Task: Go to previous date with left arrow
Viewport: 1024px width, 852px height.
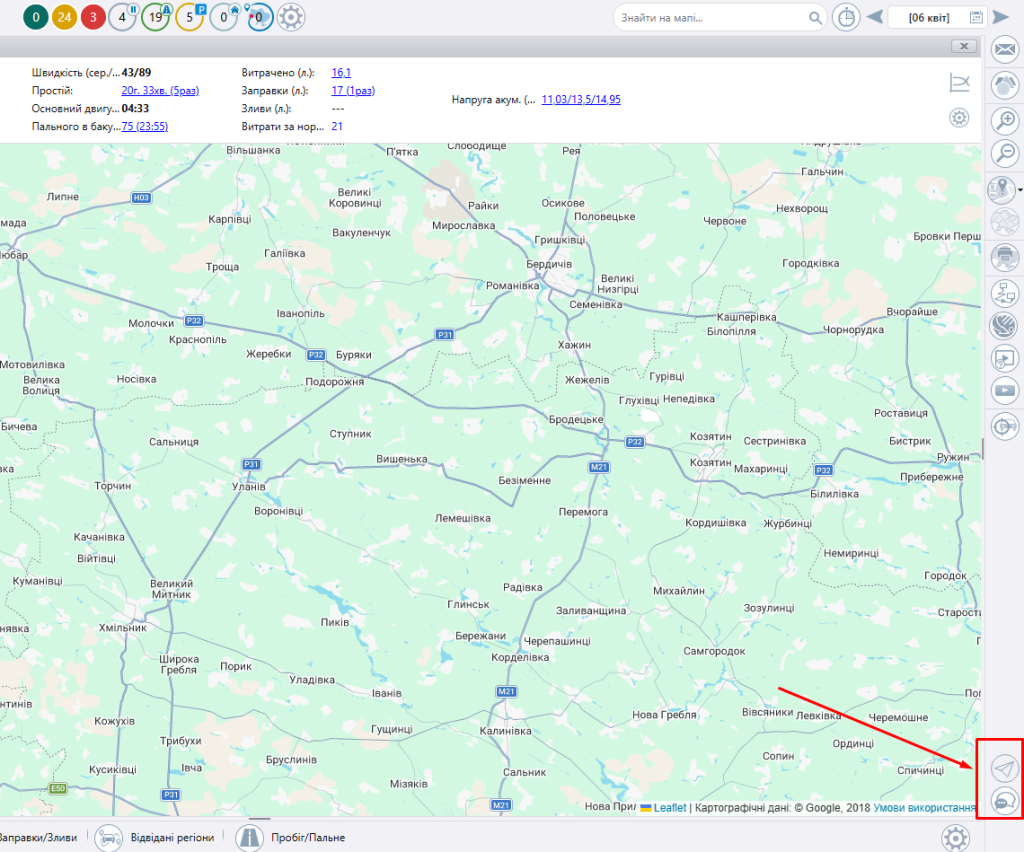Action: (x=874, y=17)
